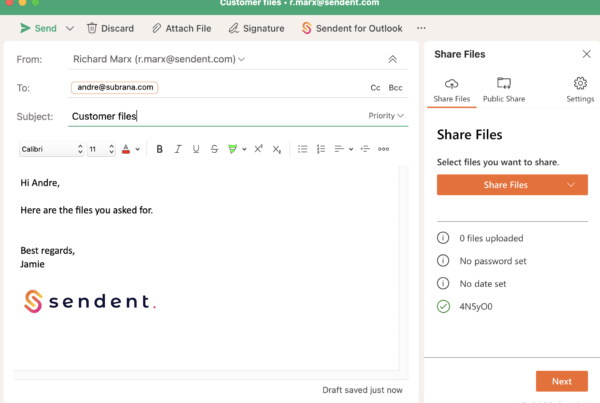Click the orange Next button
Screen dimensions: 600x403
(x=561, y=381)
